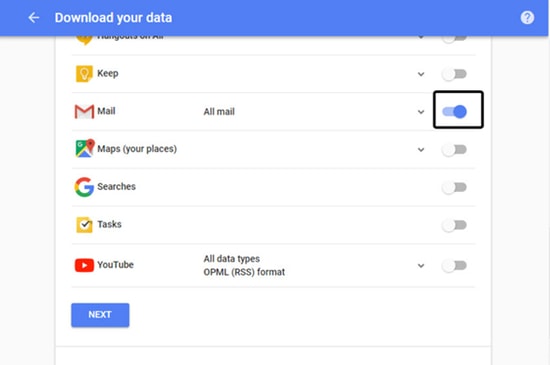Expand the Keep options chevron
The height and width of the screenshot is (365, 550).
click(421, 74)
